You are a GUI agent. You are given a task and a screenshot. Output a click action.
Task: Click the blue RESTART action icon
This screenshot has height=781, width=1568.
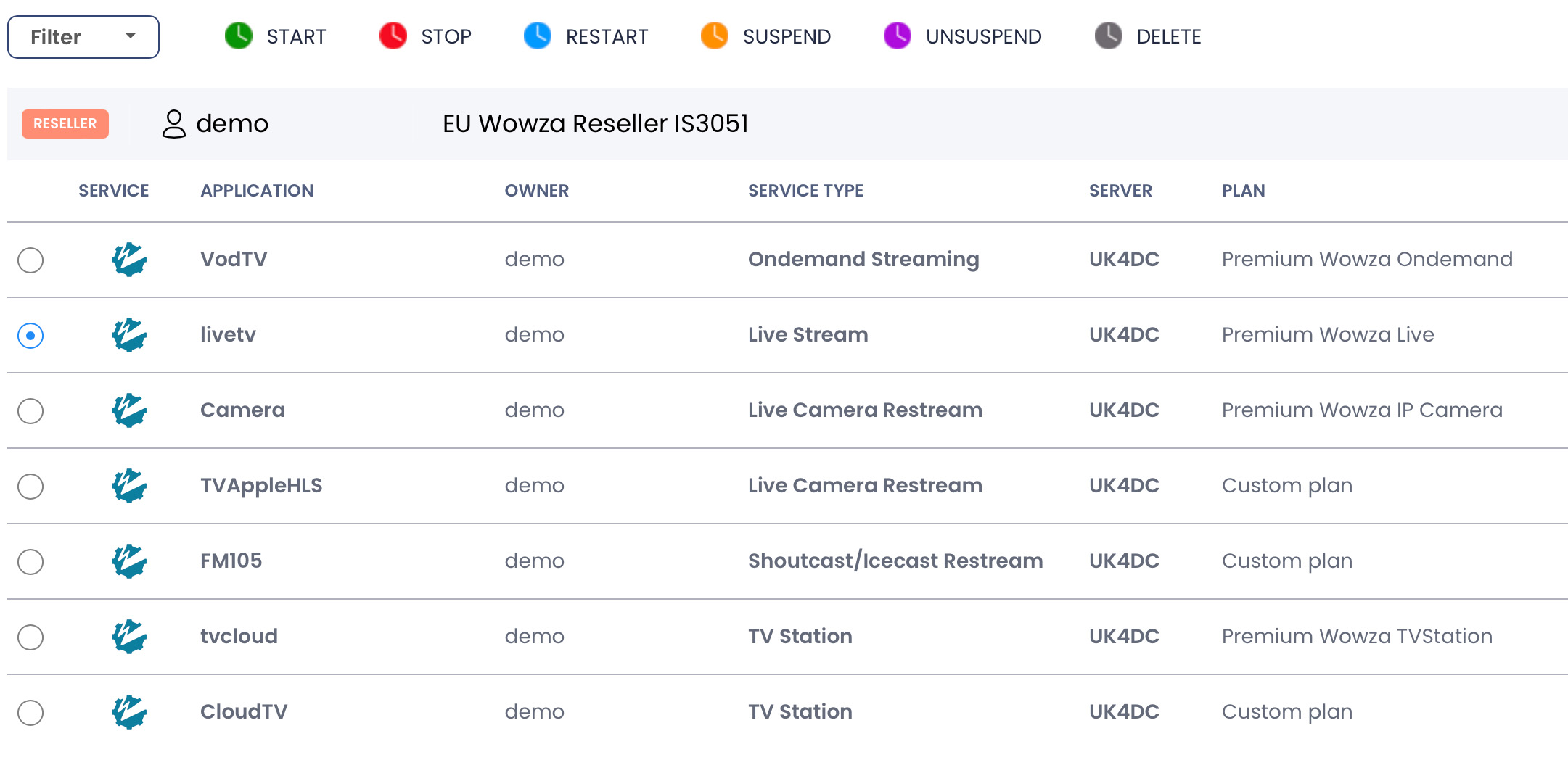pos(537,36)
